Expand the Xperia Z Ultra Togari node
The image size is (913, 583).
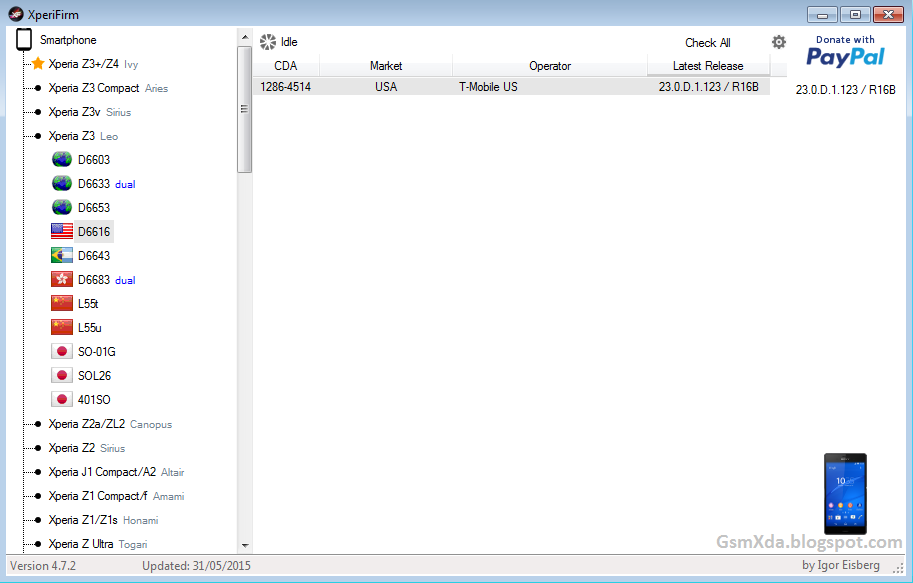tap(38, 544)
